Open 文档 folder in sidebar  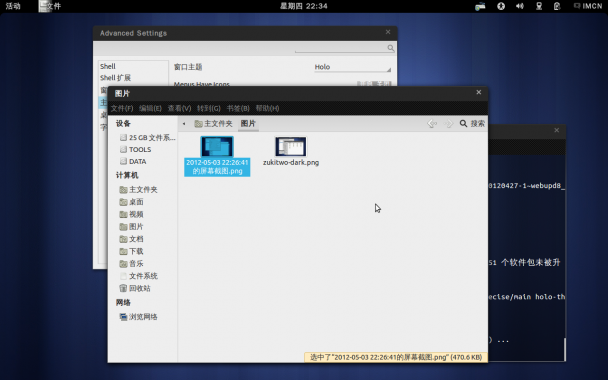coord(131,239)
